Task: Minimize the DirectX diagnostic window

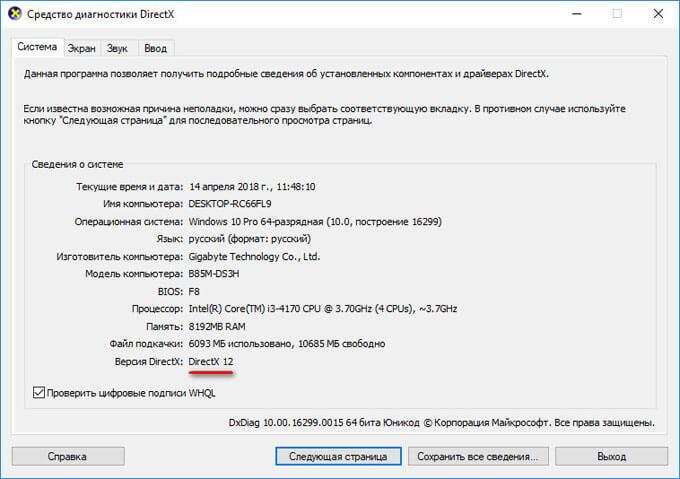Action: (x=576, y=14)
